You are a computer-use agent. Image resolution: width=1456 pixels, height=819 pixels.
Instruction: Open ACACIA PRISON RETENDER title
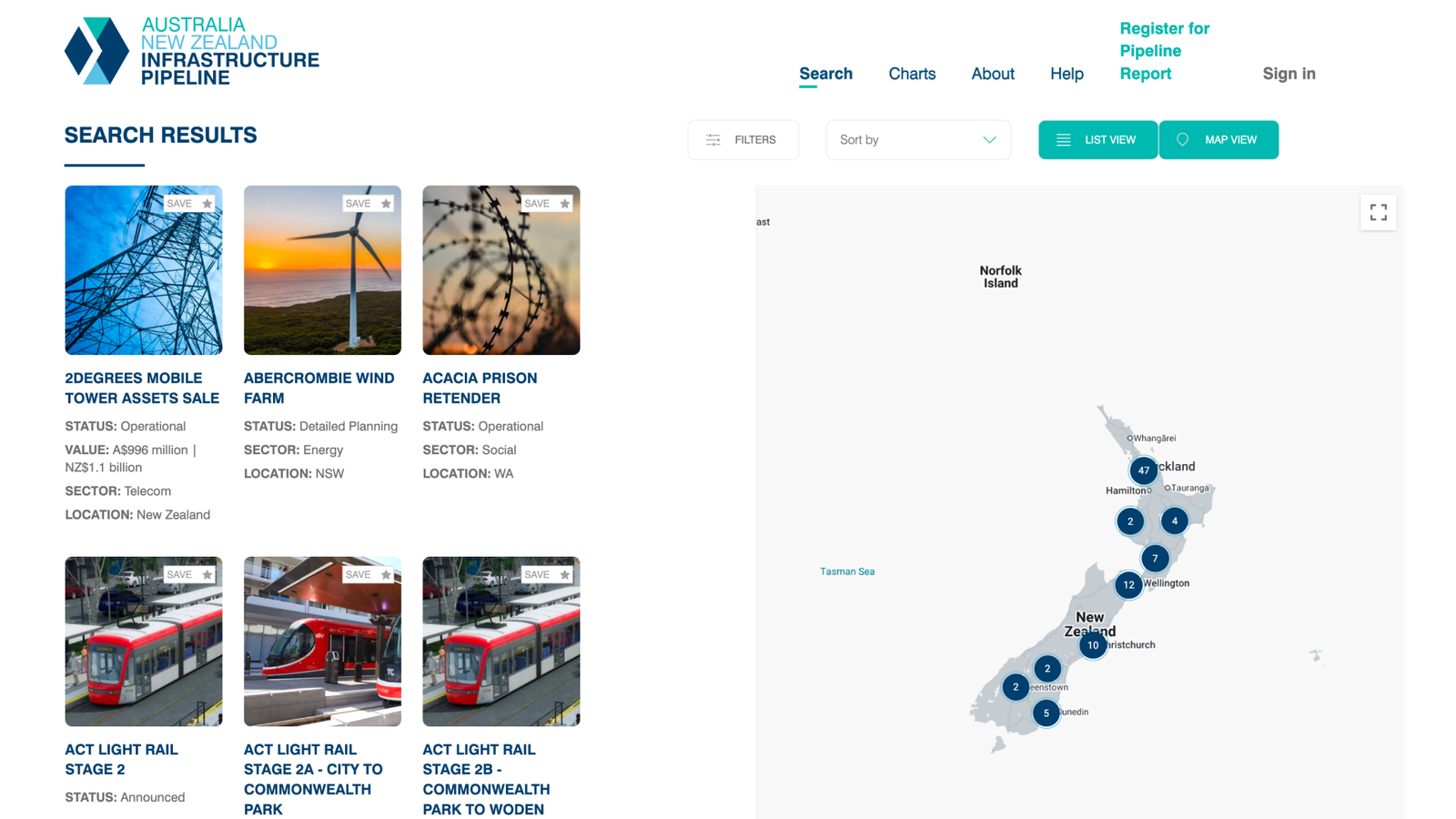[x=480, y=389]
